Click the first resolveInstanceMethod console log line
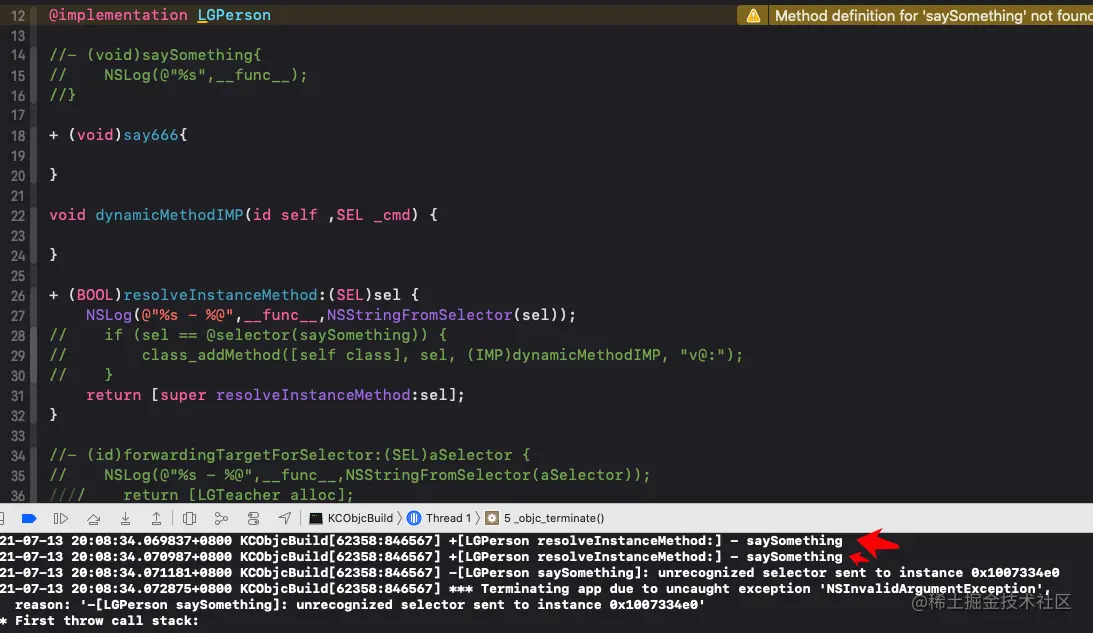The width and height of the screenshot is (1093, 633). (x=421, y=540)
